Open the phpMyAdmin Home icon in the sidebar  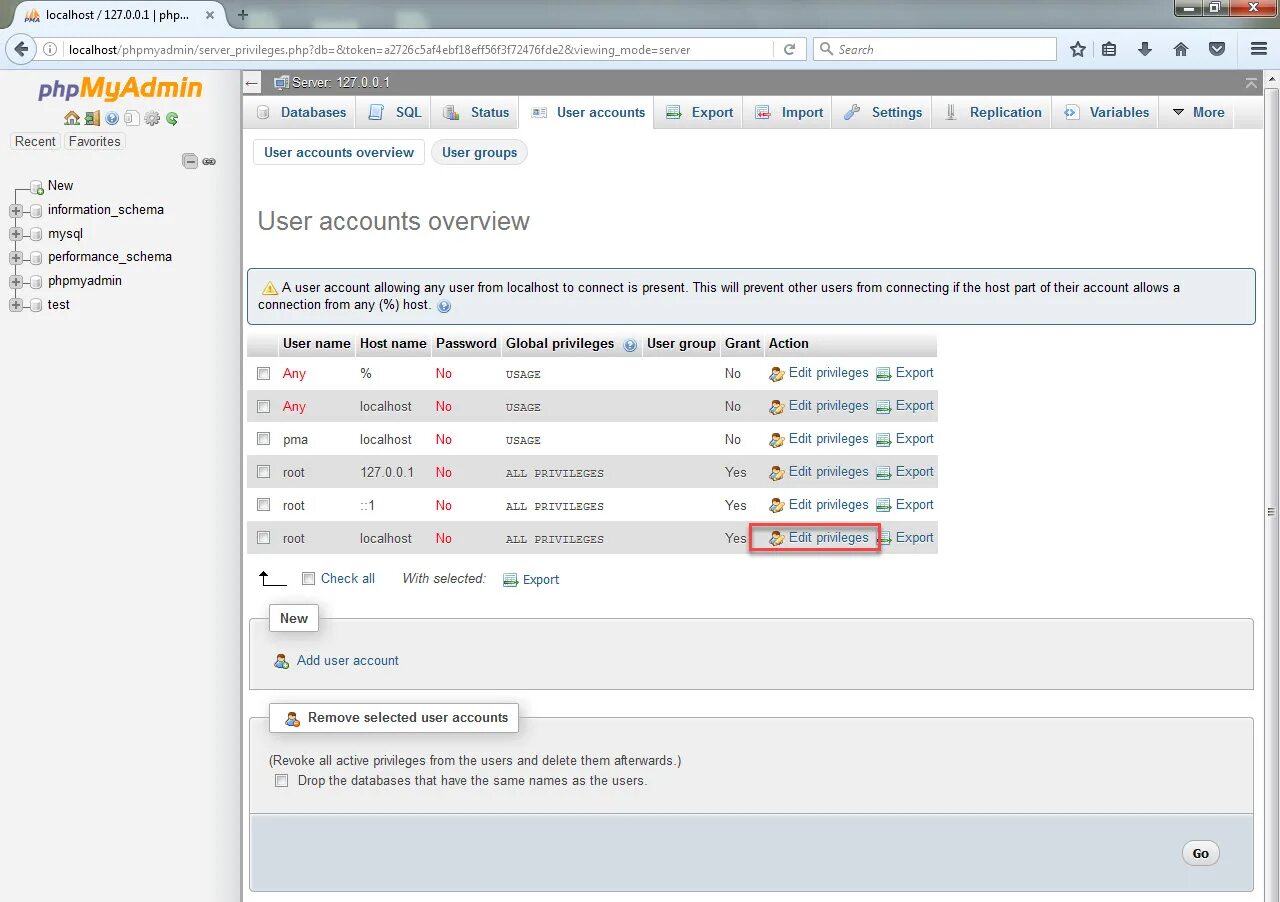pyautogui.click(x=72, y=118)
